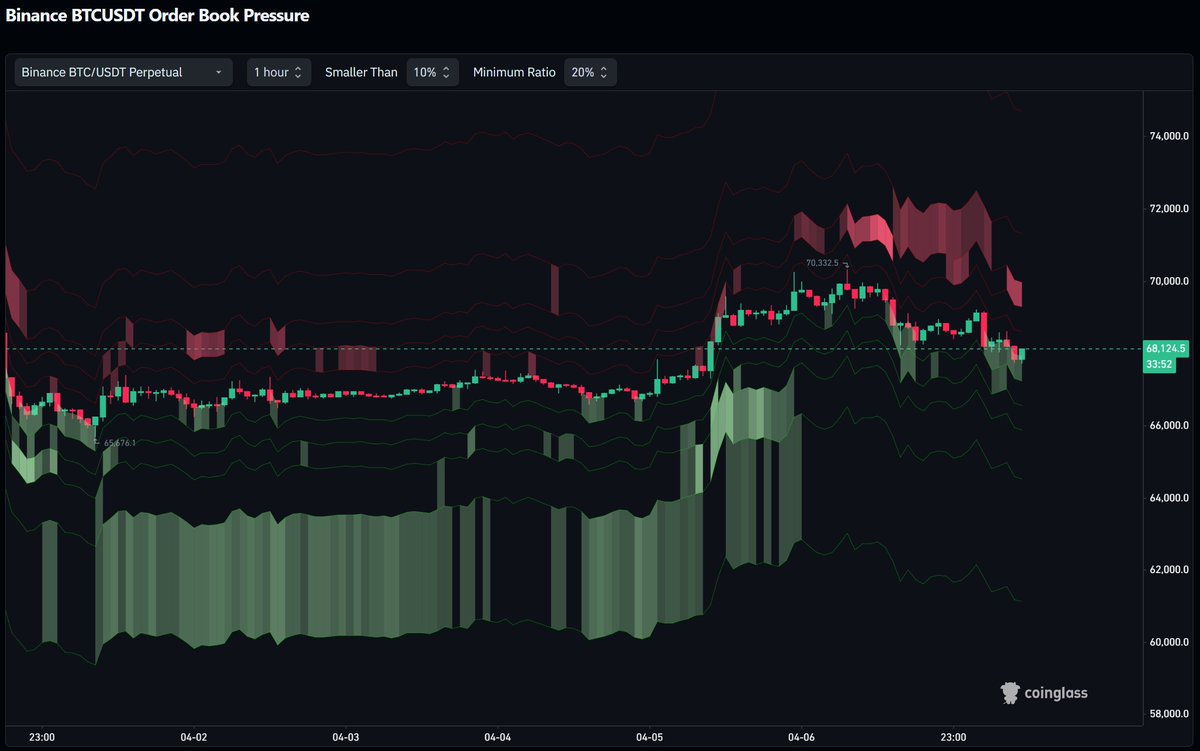The width and height of the screenshot is (1200, 751).
Task: Click the 33:52 countdown label
Action: (x=1160, y=364)
